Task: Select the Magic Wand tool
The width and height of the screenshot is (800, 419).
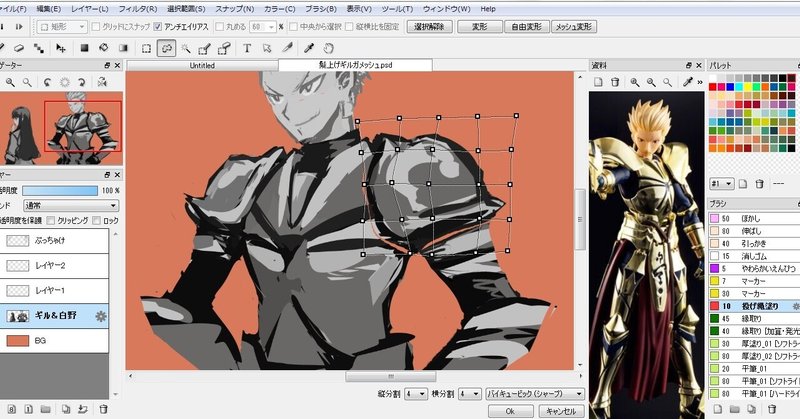Action: [186, 48]
